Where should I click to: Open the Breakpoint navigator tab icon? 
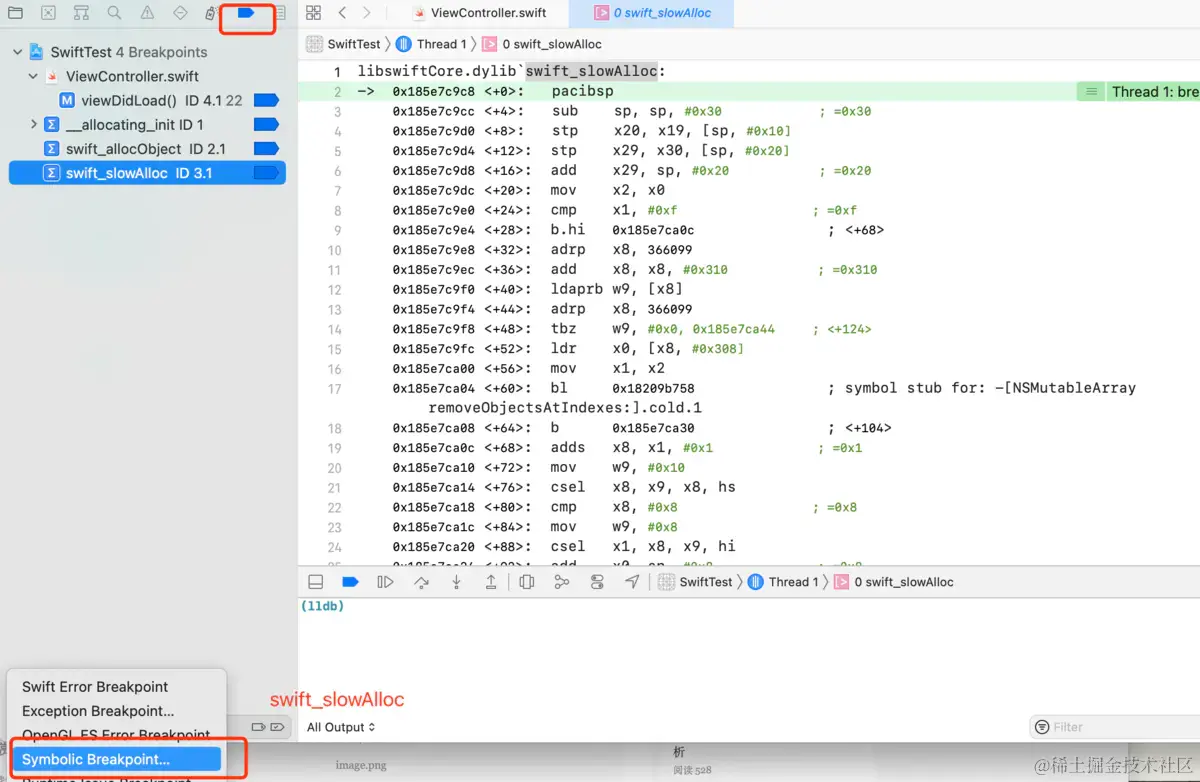click(246, 13)
